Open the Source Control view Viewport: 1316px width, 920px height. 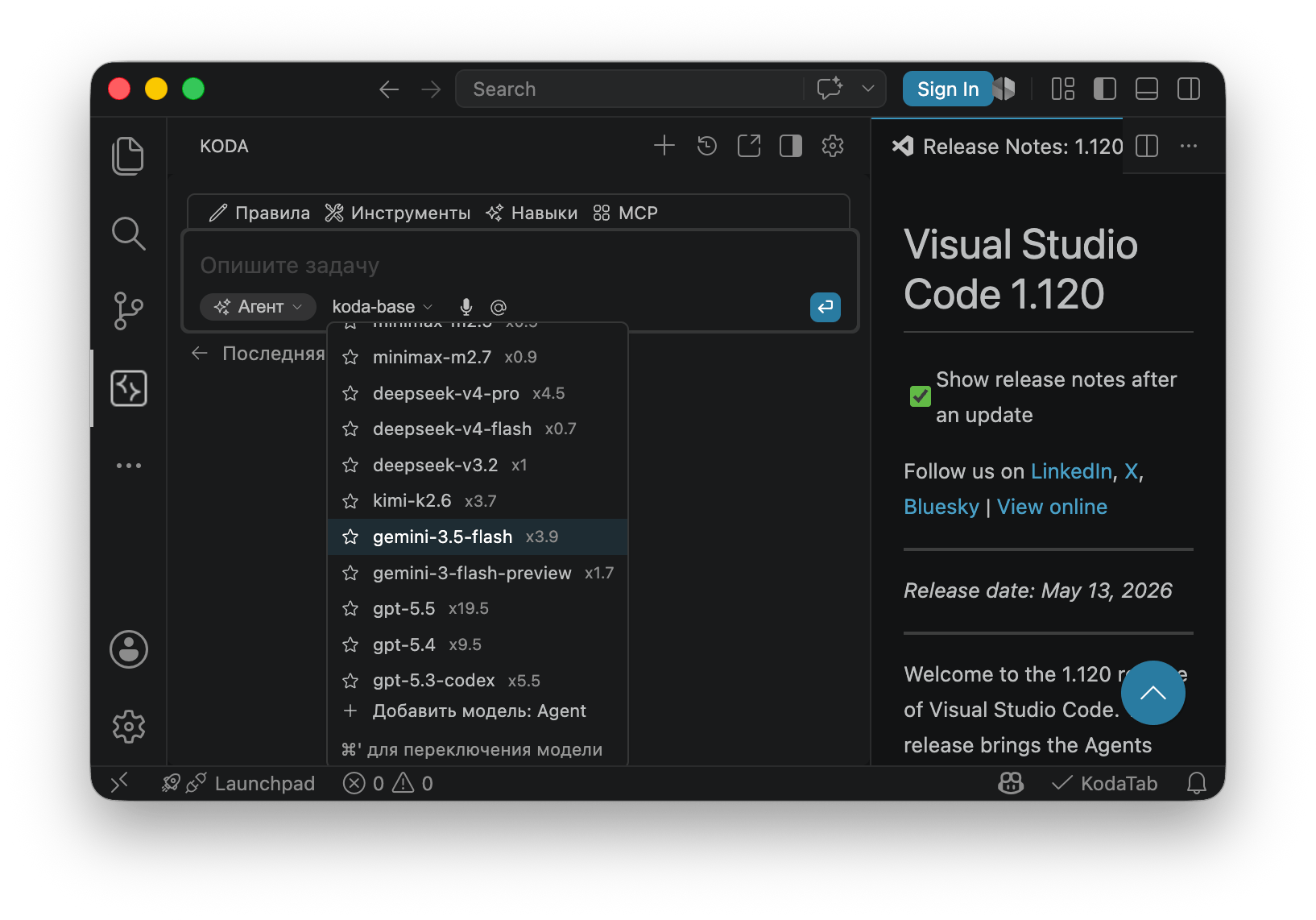coord(128,311)
